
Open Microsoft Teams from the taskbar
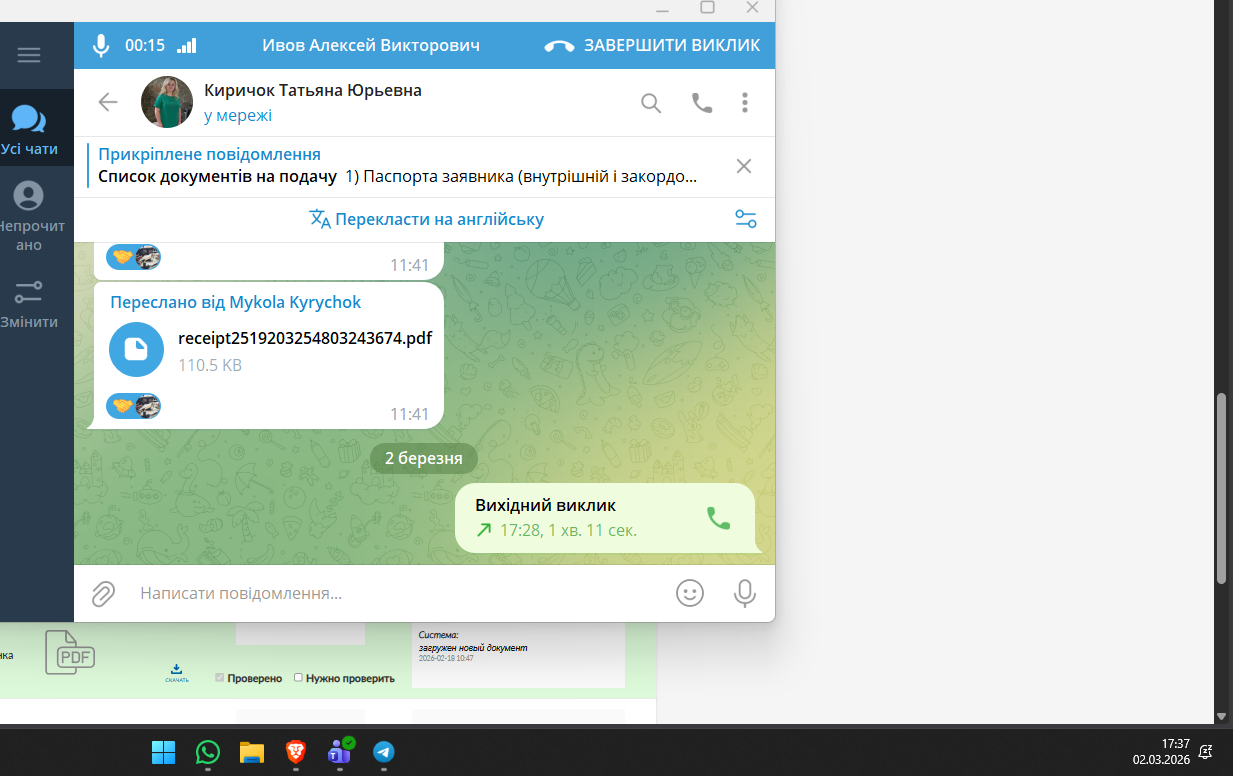(340, 751)
